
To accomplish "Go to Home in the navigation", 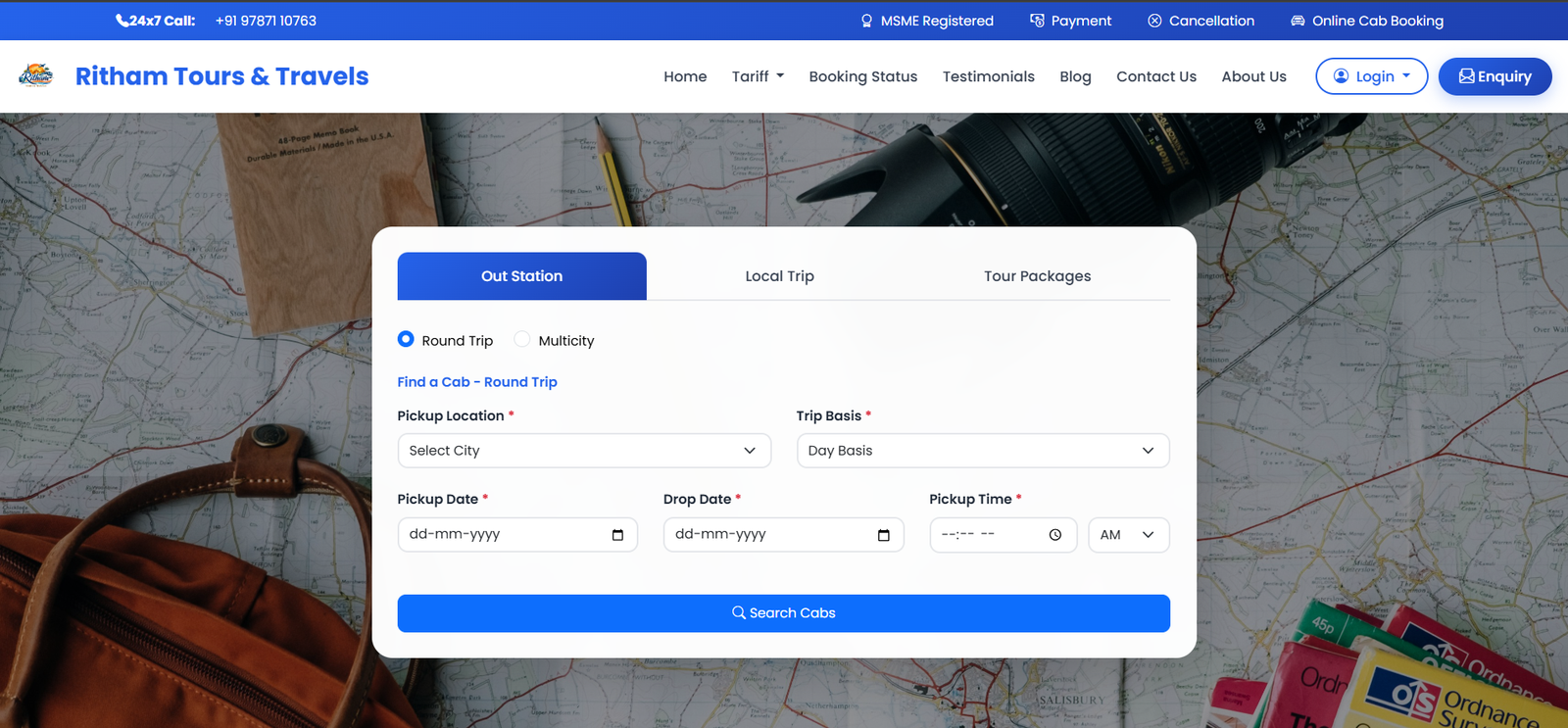I will 685,76.
